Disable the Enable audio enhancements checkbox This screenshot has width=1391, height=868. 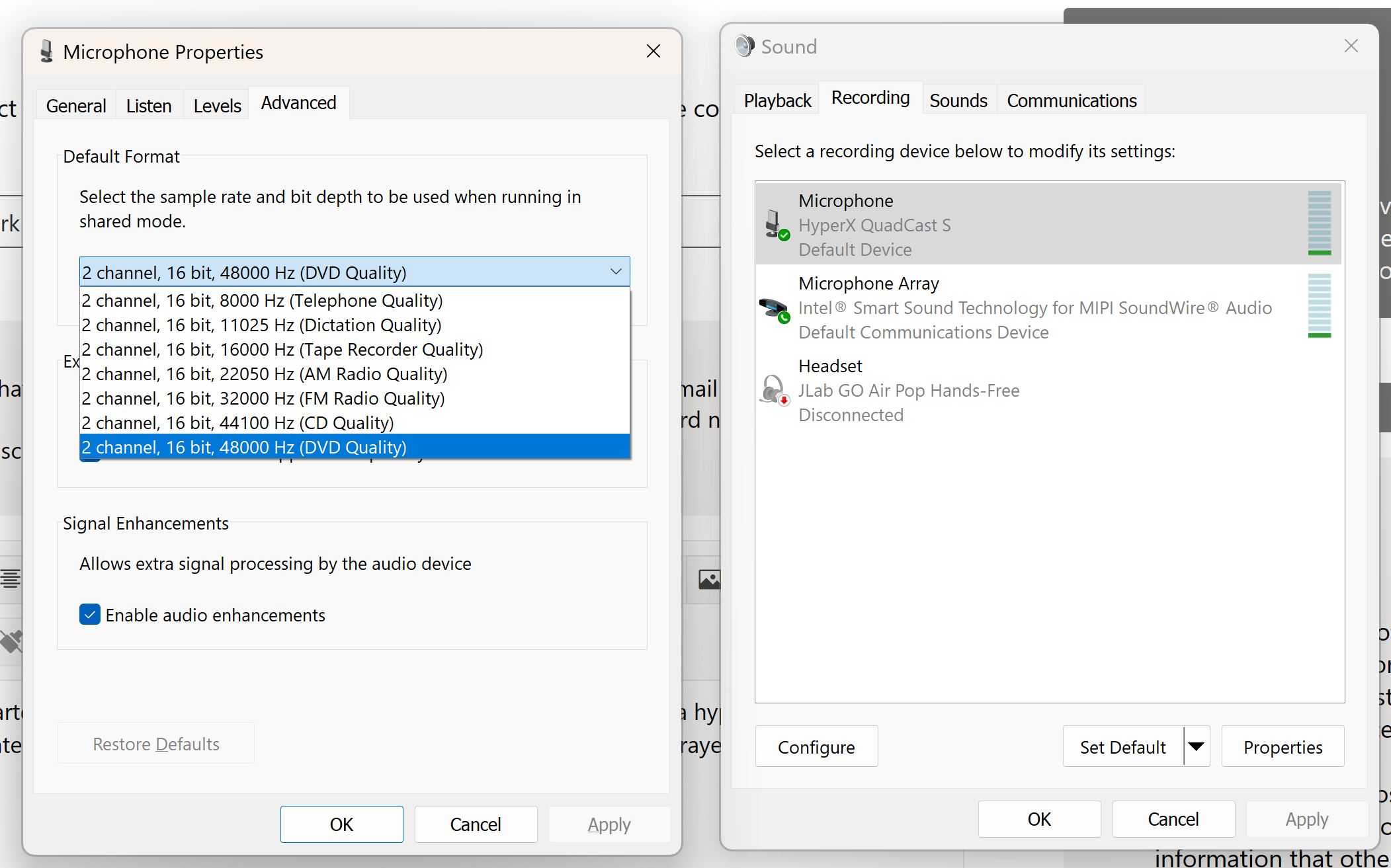(90, 614)
